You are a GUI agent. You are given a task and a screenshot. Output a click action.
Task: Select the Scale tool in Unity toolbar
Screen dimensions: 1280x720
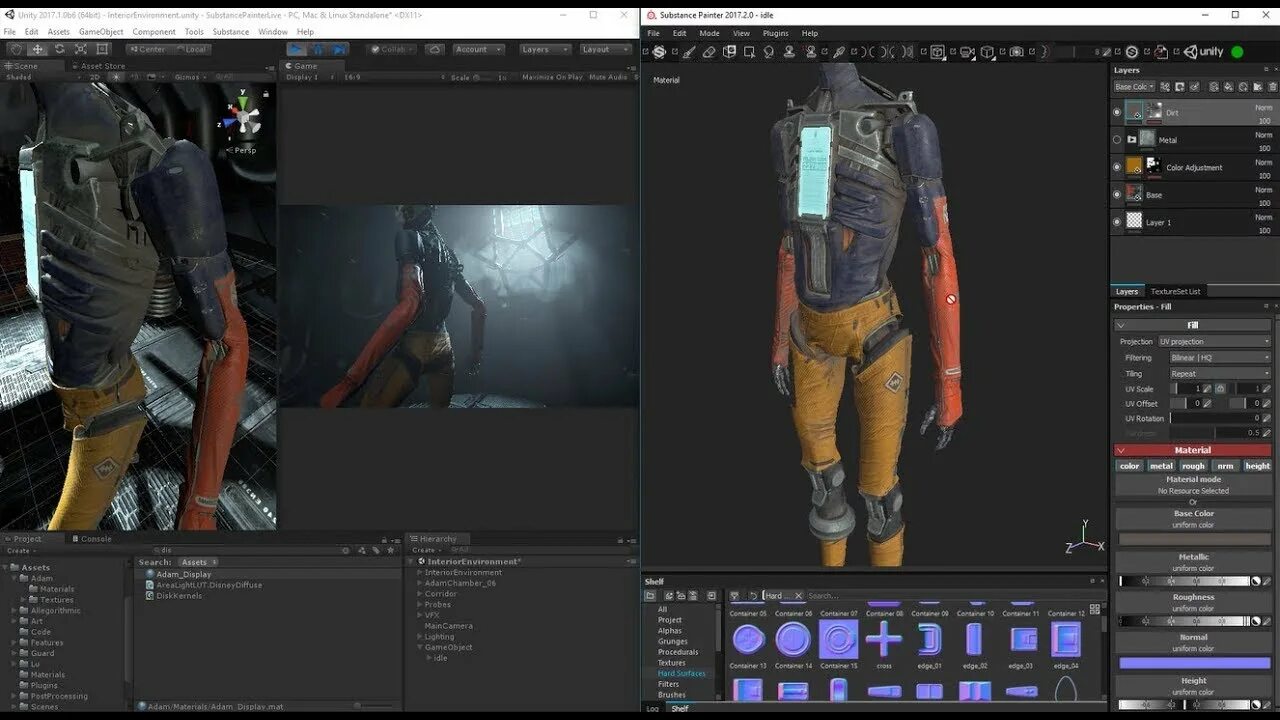click(81, 49)
